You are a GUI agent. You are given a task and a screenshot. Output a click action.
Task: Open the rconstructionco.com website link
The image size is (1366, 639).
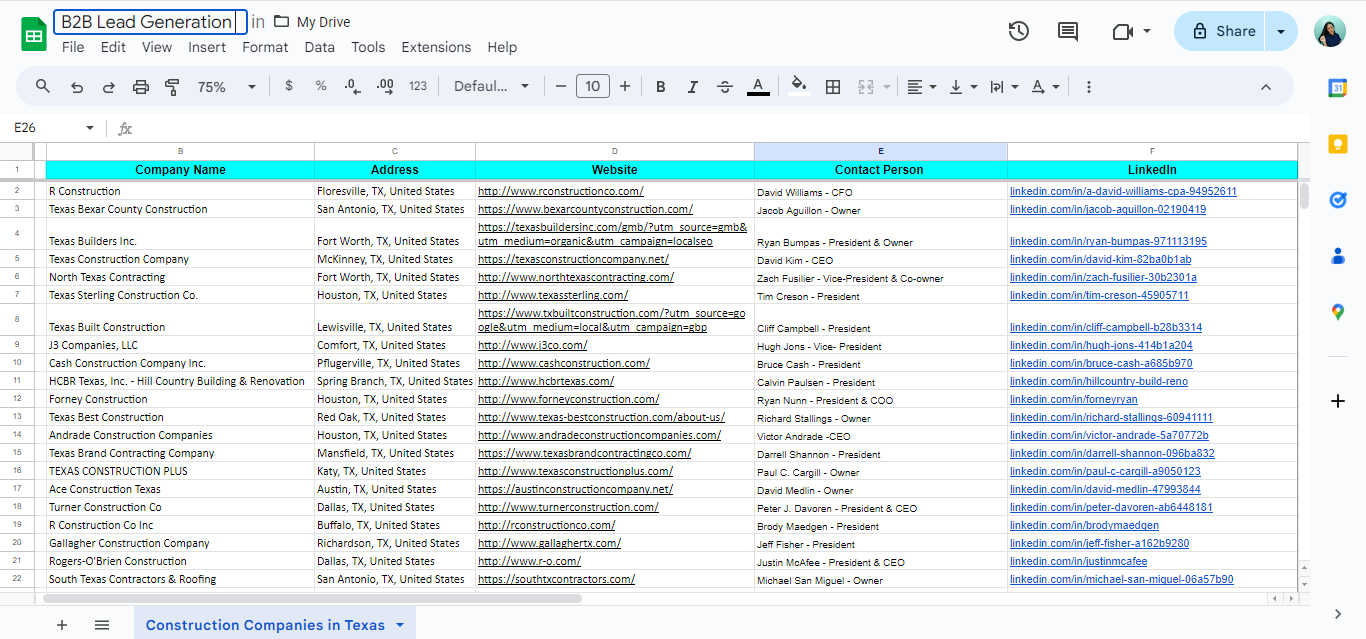(x=561, y=191)
